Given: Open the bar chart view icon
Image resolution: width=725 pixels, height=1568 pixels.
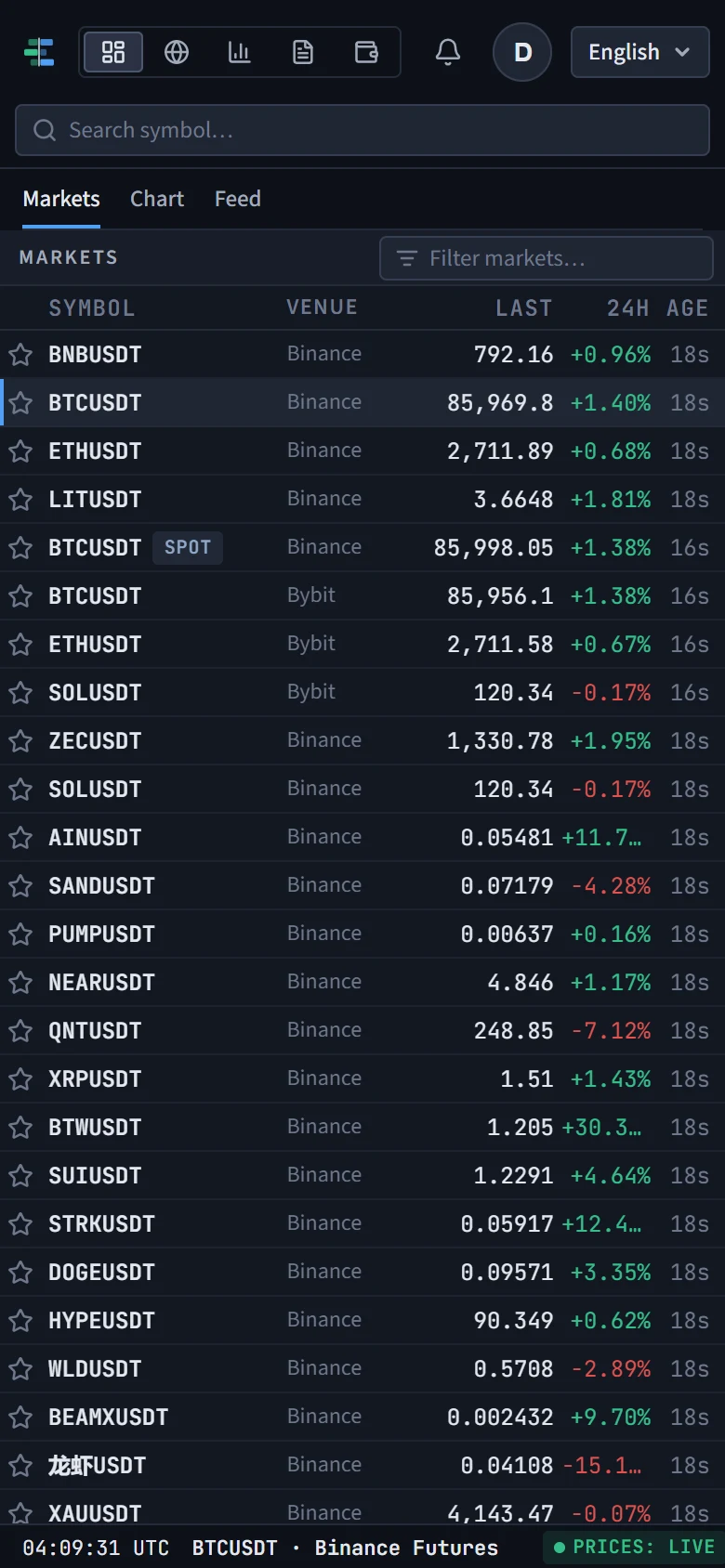Looking at the screenshot, I should pyautogui.click(x=240, y=52).
